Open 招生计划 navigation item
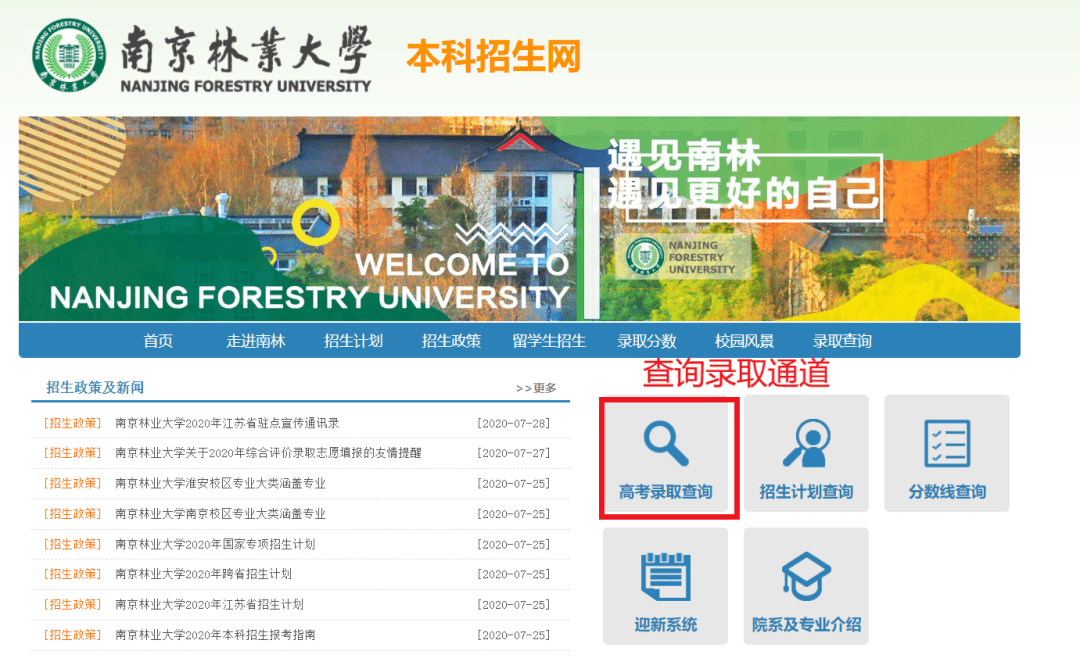The width and height of the screenshot is (1080, 658). pyautogui.click(x=353, y=341)
